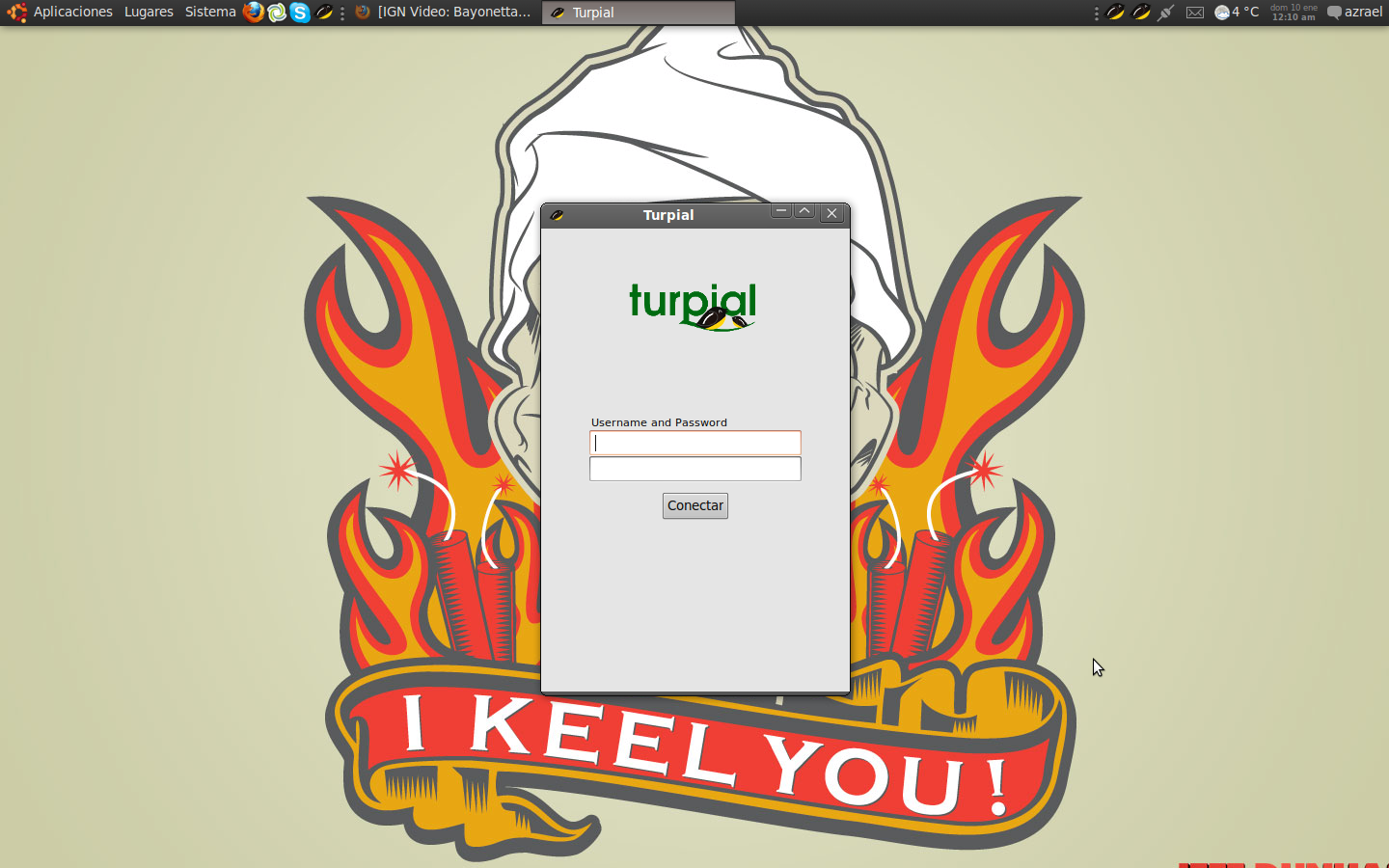Click the Turpial window menu bird icon
Image resolution: width=1389 pixels, height=868 pixels.
[x=557, y=215]
